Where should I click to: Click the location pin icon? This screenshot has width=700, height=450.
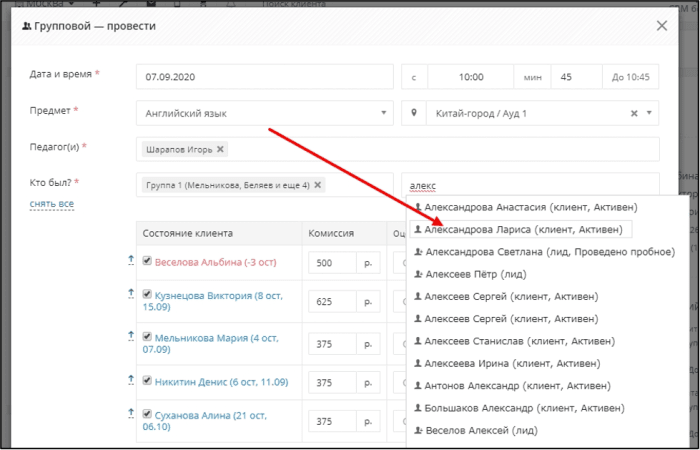[414, 113]
